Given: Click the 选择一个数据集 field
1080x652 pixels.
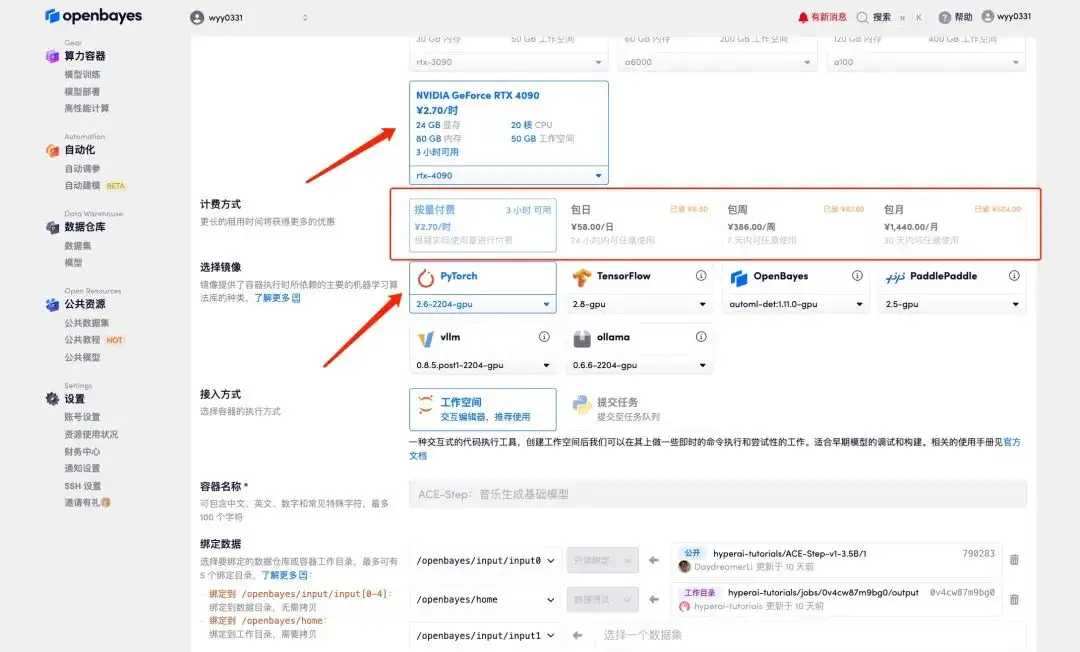Looking at the screenshot, I should 809,635.
